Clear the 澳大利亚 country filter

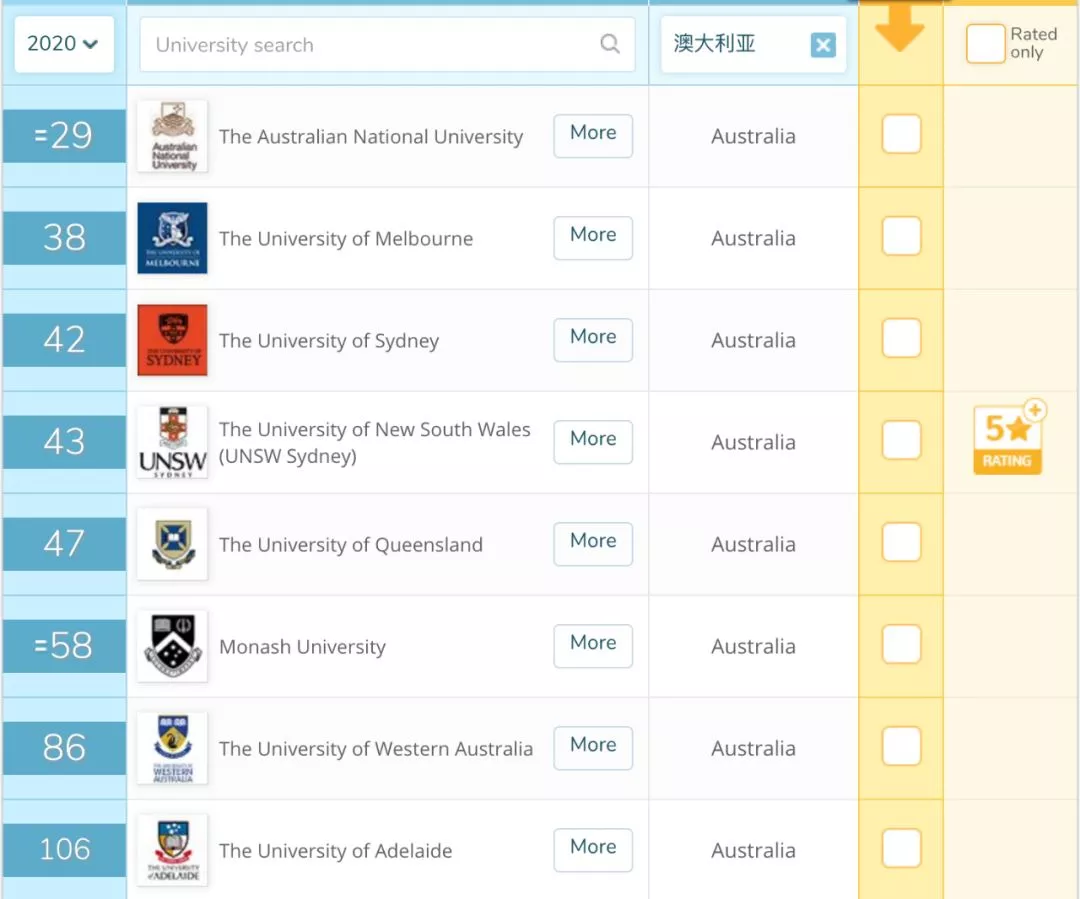pyautogui.click(x=822, y=45)
